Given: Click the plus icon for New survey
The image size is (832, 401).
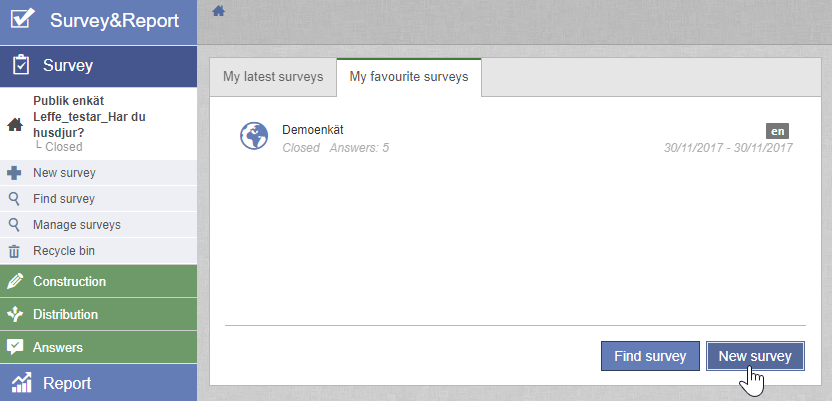Looking at the screenshot, I should click(14, 173).
